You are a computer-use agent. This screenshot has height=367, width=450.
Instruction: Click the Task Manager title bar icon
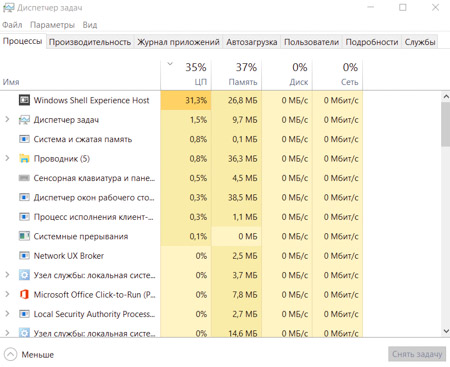(8, 7)
